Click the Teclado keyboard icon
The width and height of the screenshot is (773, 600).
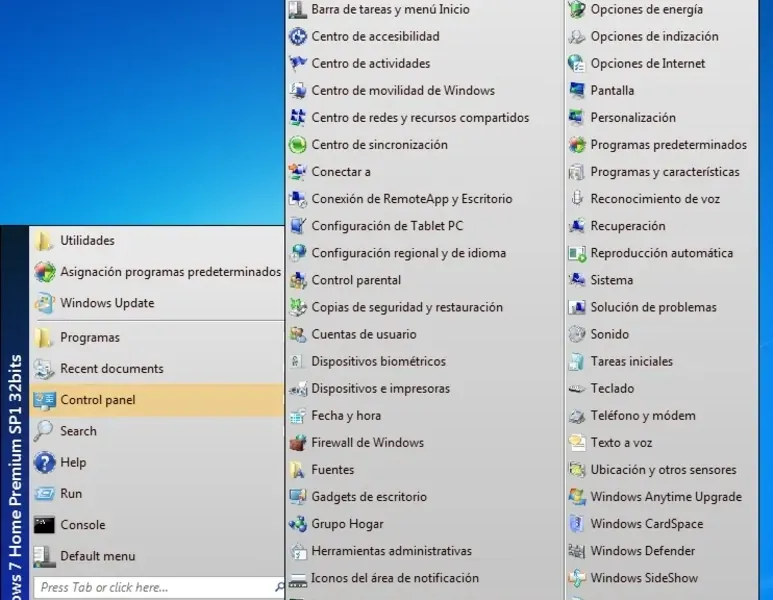(577, 388)
